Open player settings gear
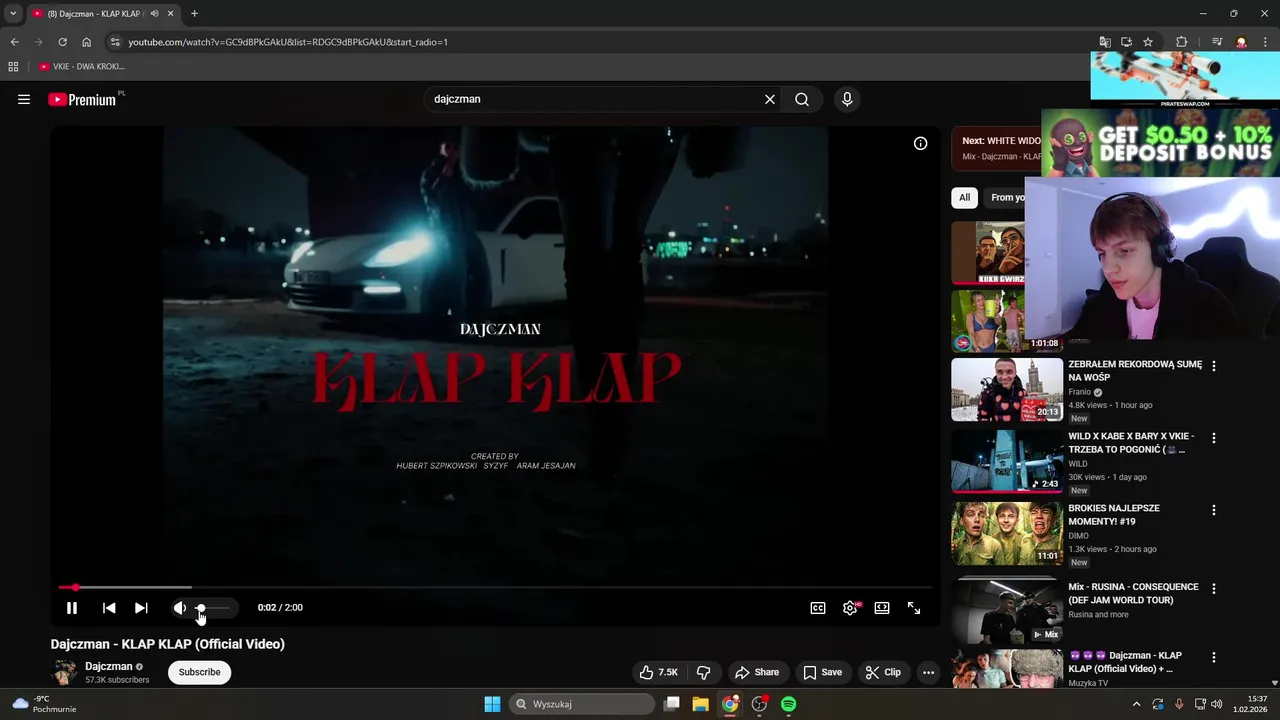Screen dimensions: 1280x720 click(850, 608)
